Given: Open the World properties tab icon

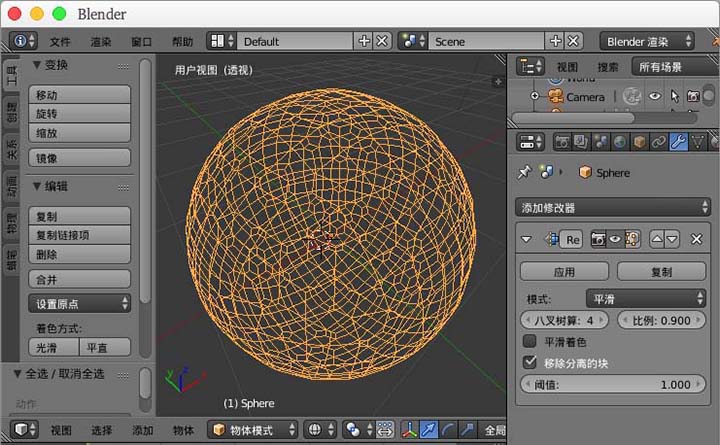Looking at the screenshot, I should (x=620, y=142).
